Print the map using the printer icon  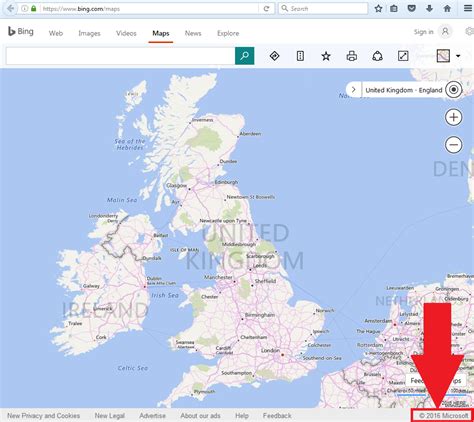click(352, 56)
